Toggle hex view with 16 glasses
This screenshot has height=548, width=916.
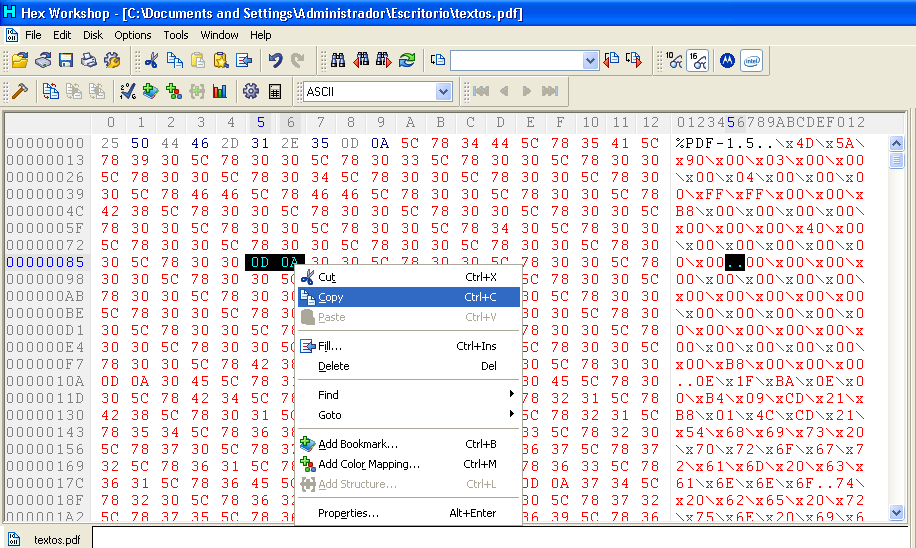click(x=698, y=60)
